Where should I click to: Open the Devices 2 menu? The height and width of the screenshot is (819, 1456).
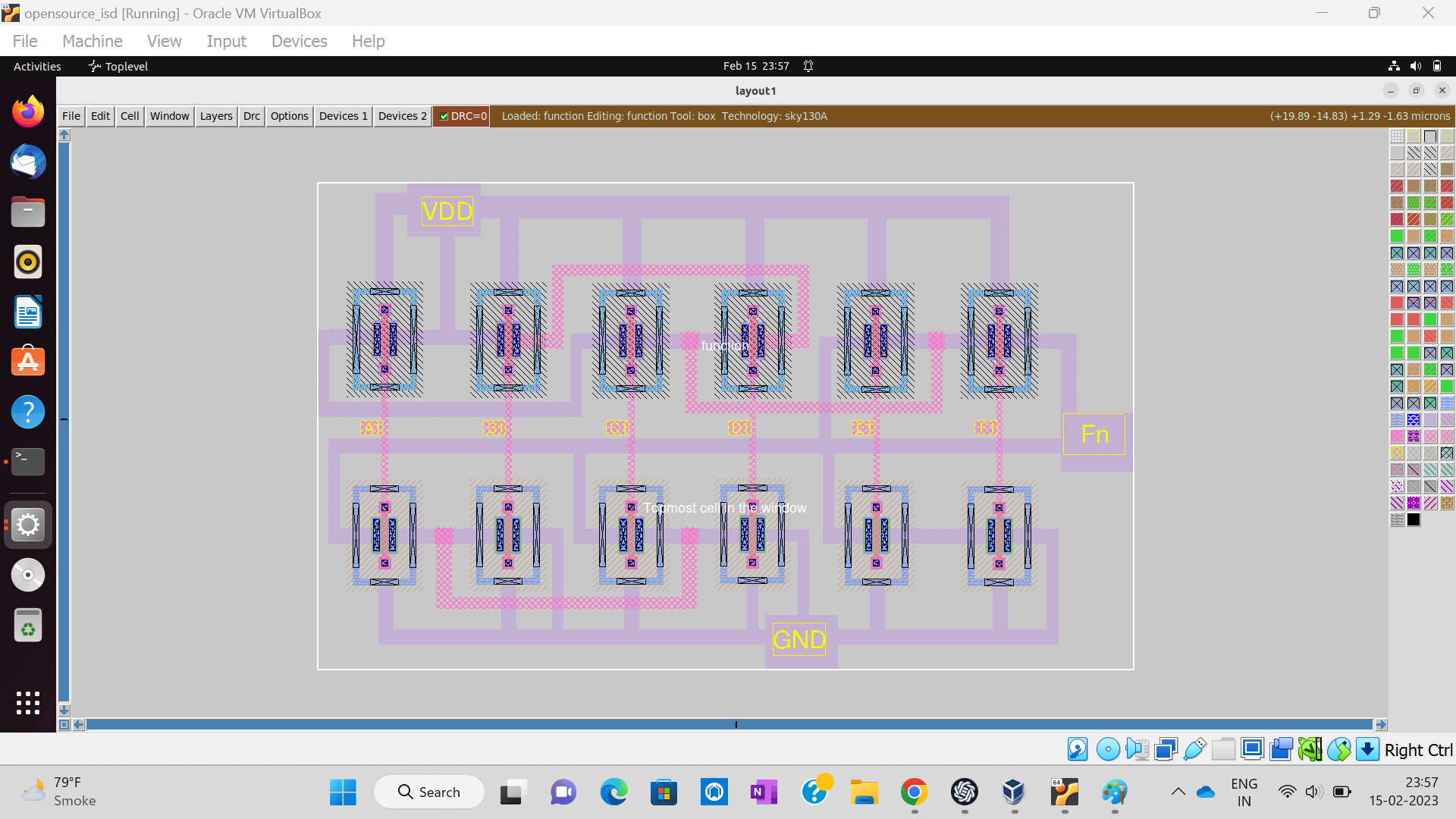point(402,116)
